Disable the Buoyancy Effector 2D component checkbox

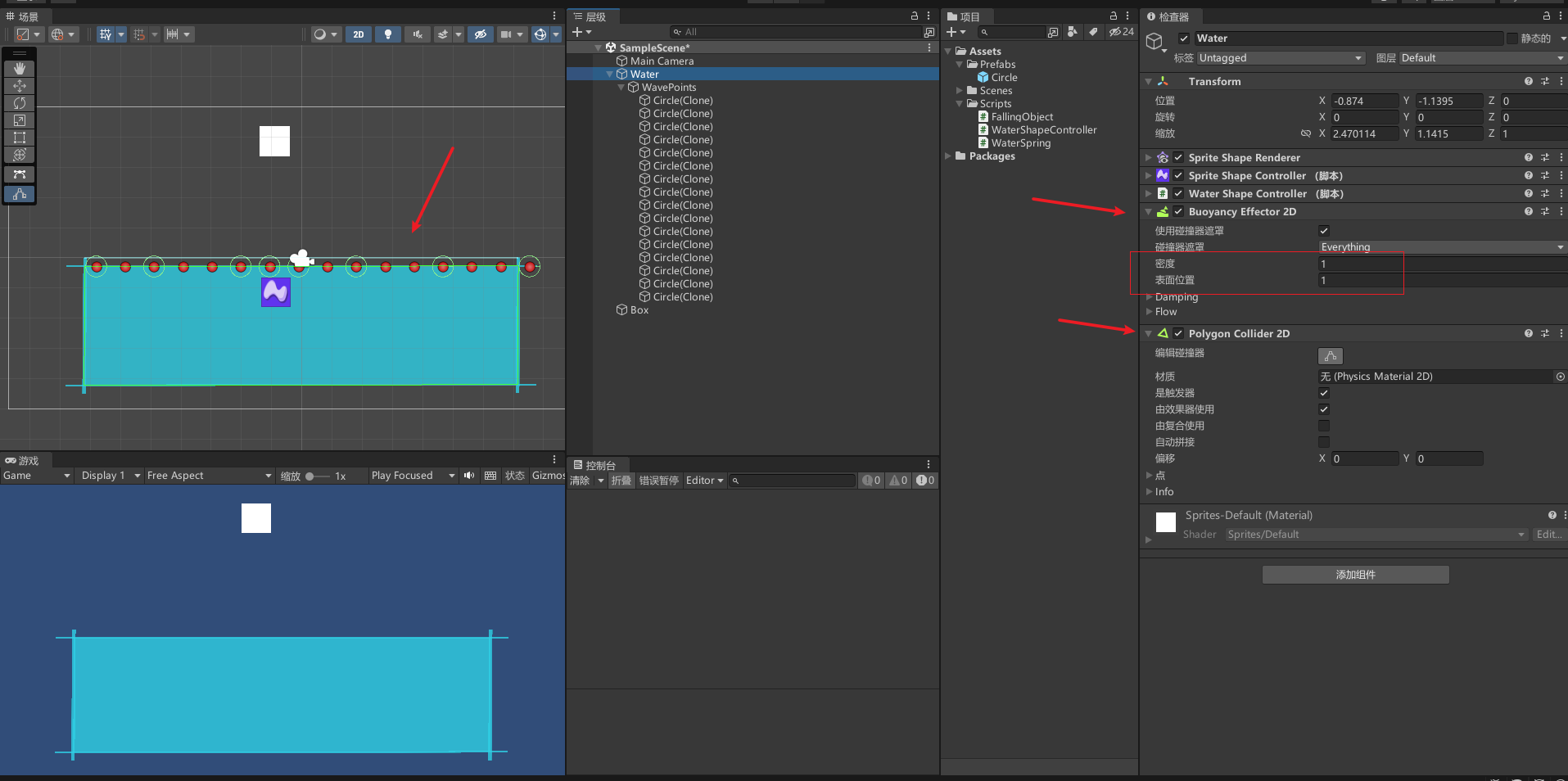click(x=1178, y=212)
